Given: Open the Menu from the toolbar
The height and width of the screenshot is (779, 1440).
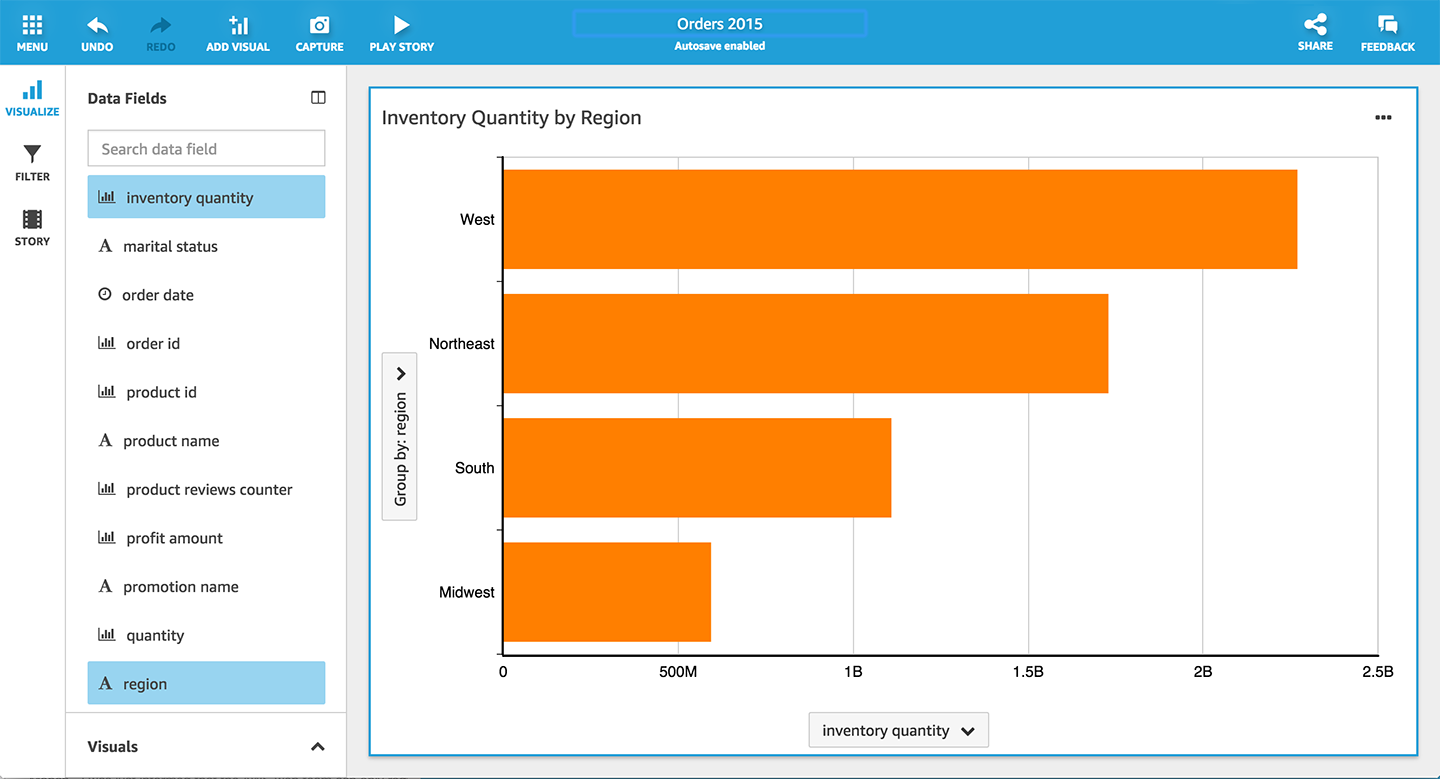Looking at the screenshot, I should coord(32,31).
